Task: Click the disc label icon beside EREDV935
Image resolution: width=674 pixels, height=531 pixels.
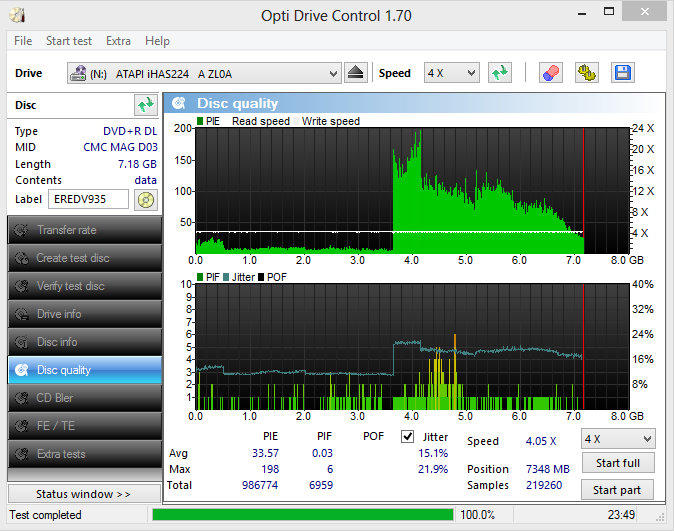Action: click(146, 200)
